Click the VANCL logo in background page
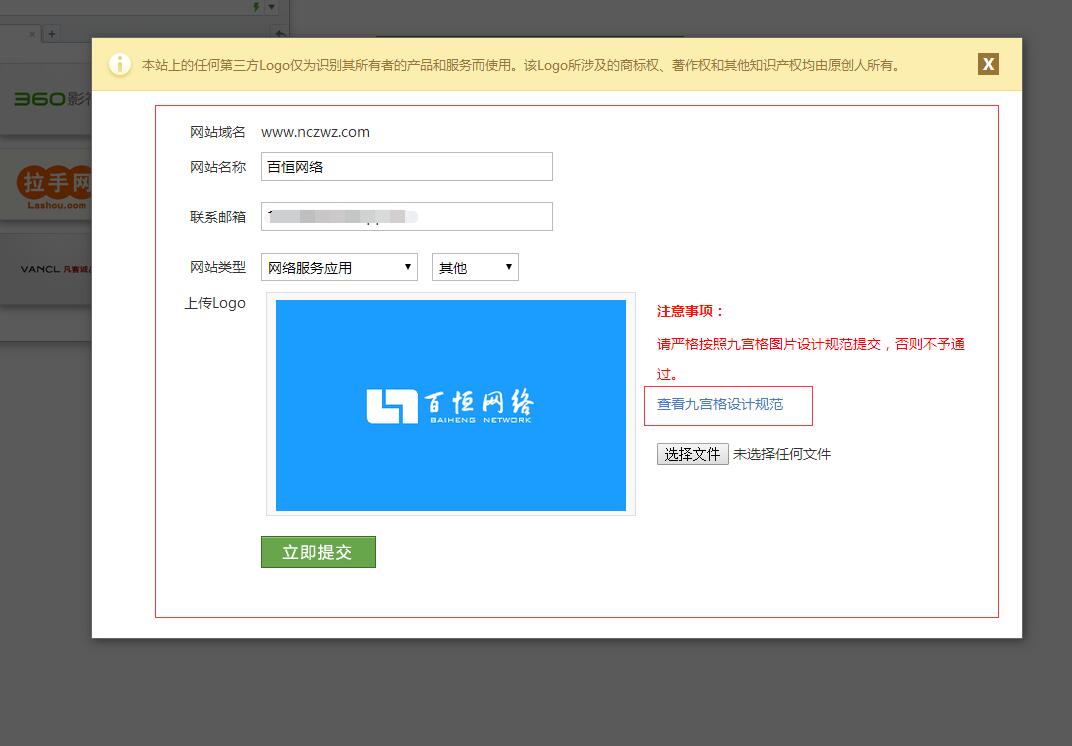Viewport: 1072px width, 746px height. point(55,269)
